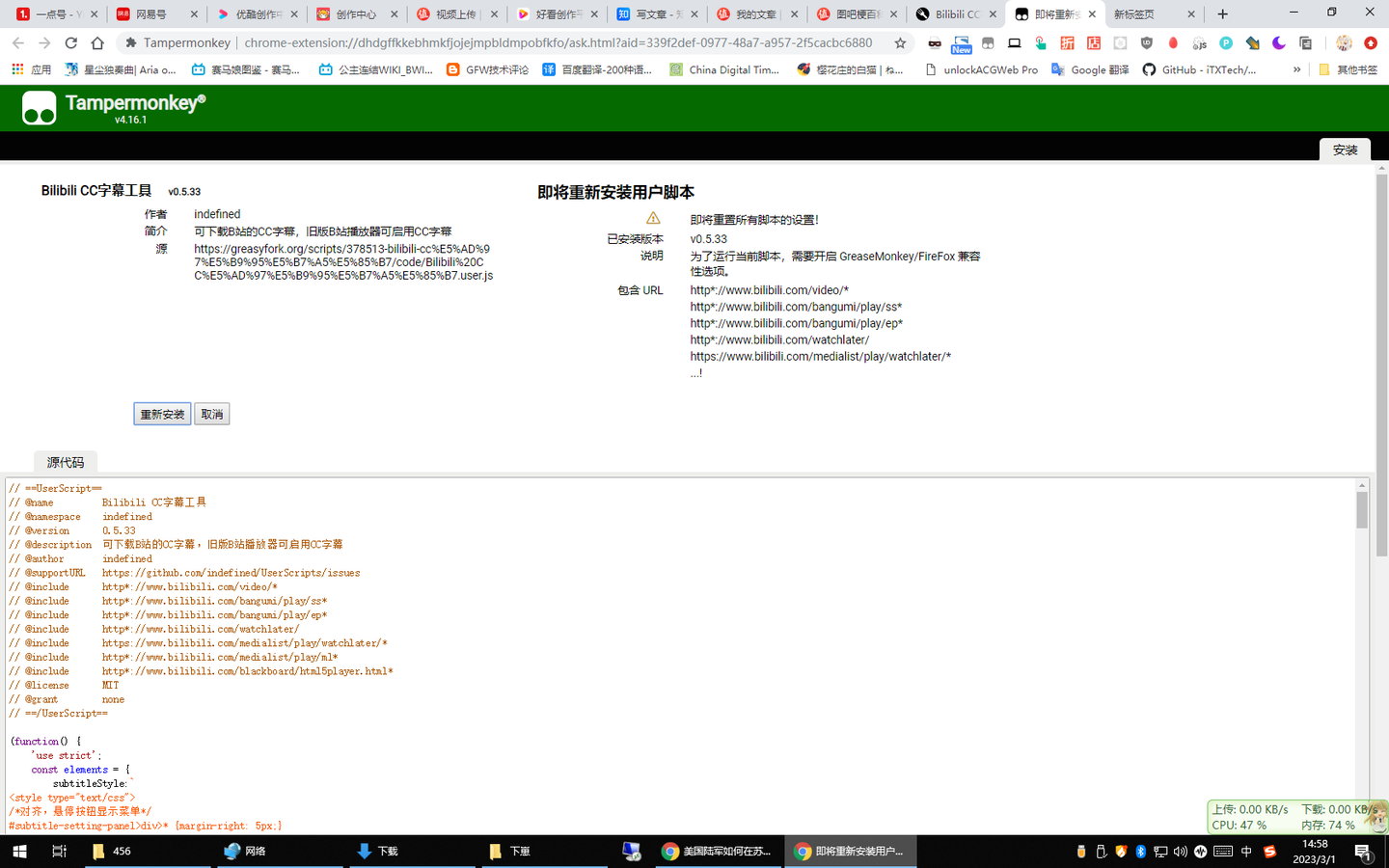Click the taskbar clock showing 14:58

coord(1315,852)
